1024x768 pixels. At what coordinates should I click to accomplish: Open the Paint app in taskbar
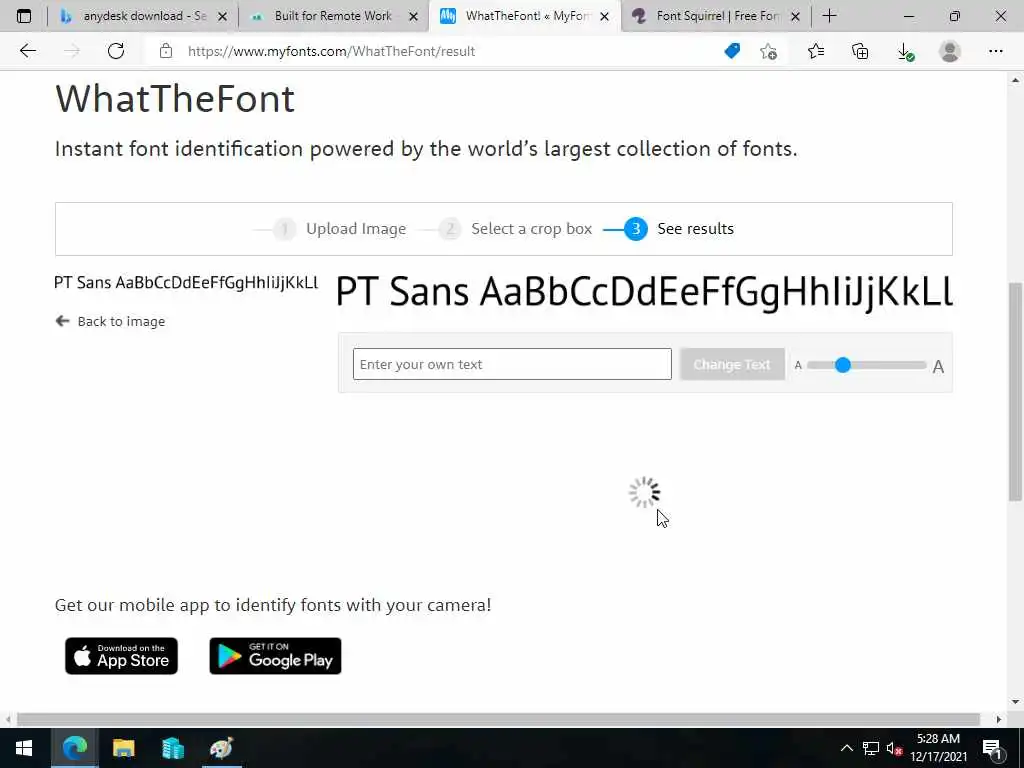[221, 748]
